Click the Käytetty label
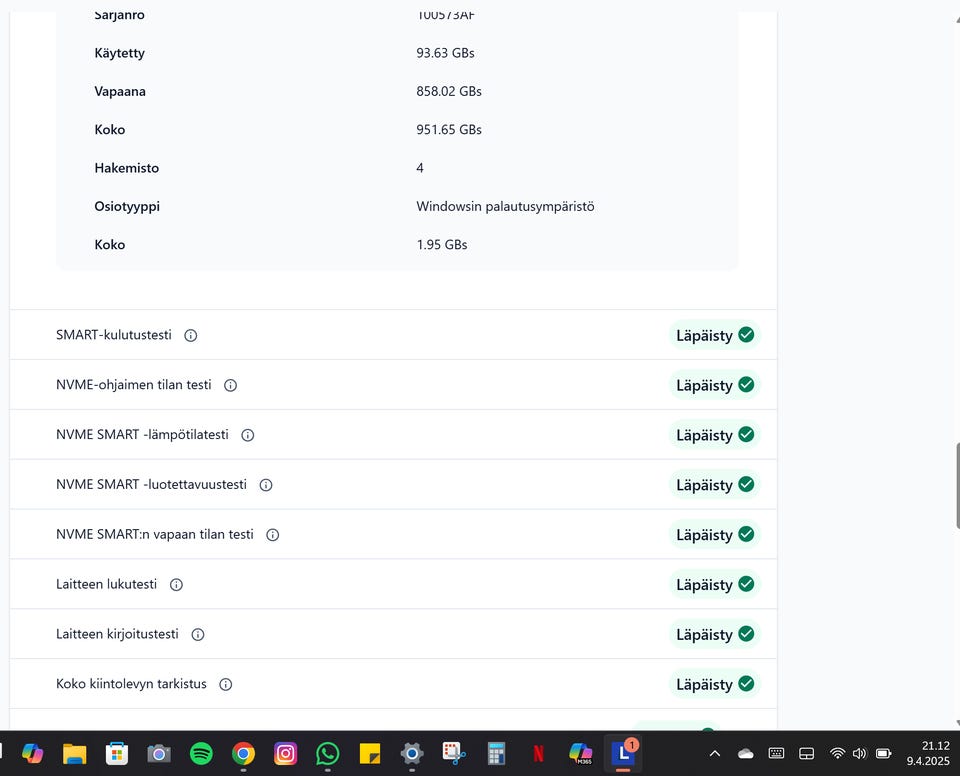960x776 pixels. click(119, 53)
